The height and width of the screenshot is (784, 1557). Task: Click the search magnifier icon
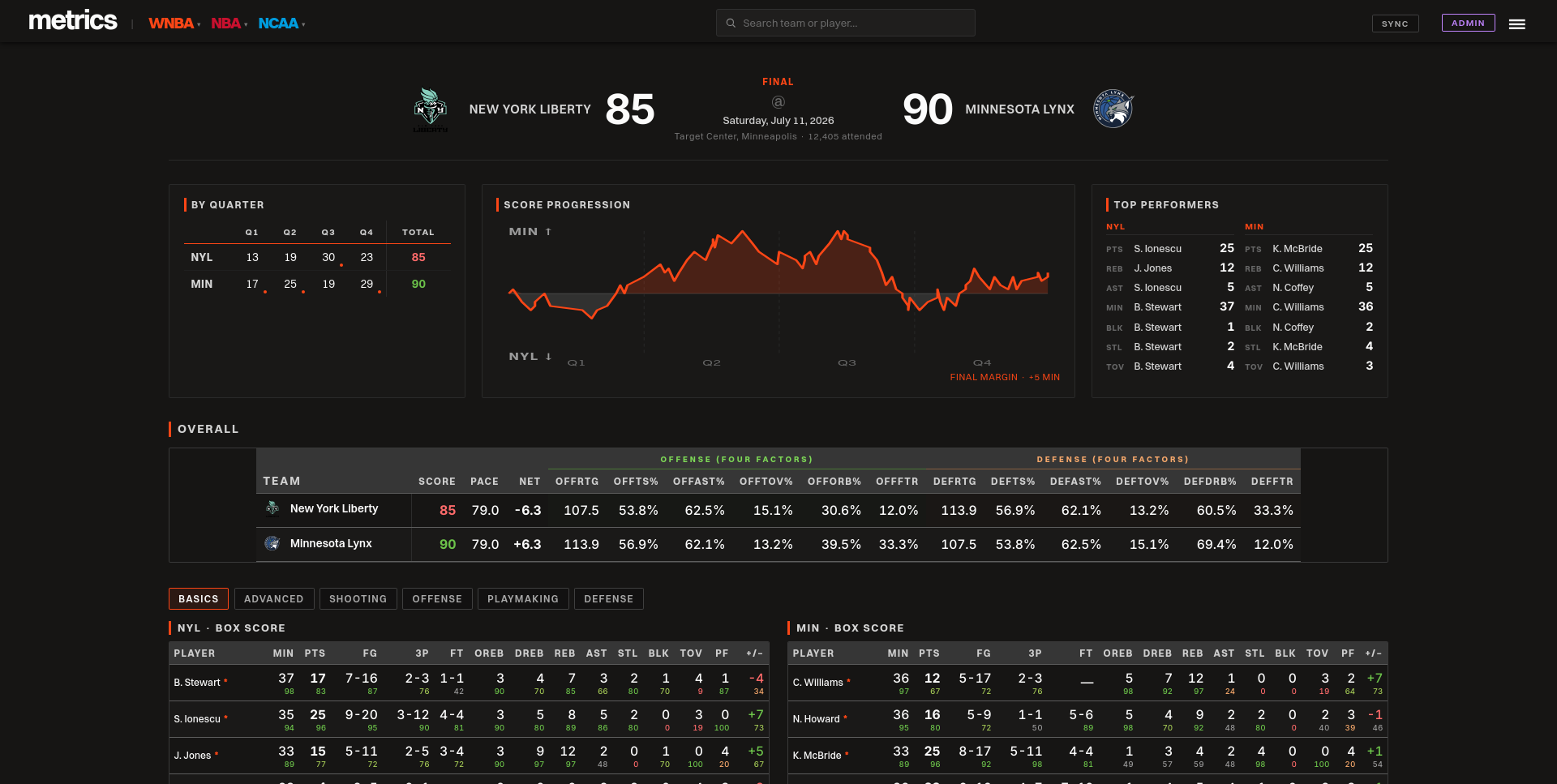(x=731, y=23)
